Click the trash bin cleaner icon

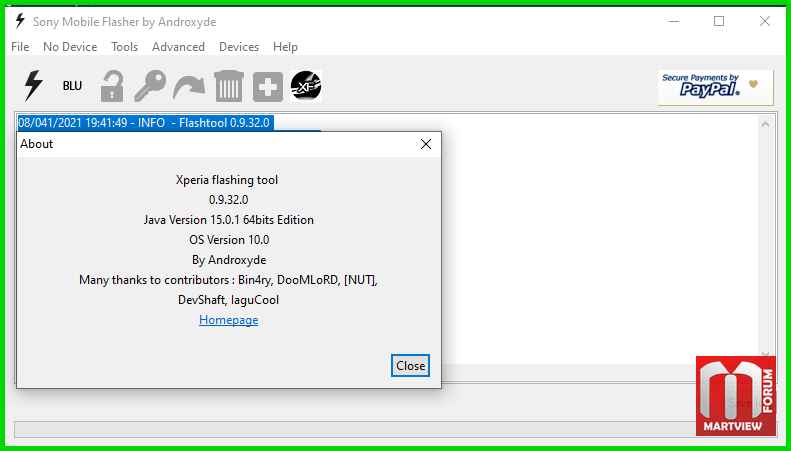click(229, 86)
